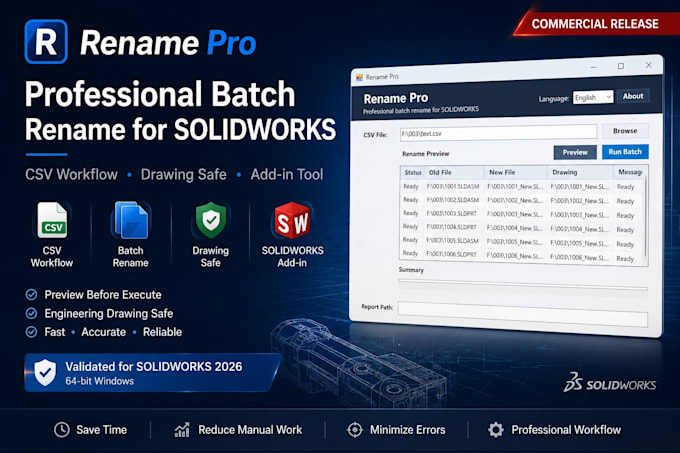Click the Preview button
Screen dimensions: 680x453
pyautogui.click(x=575, y=152)
